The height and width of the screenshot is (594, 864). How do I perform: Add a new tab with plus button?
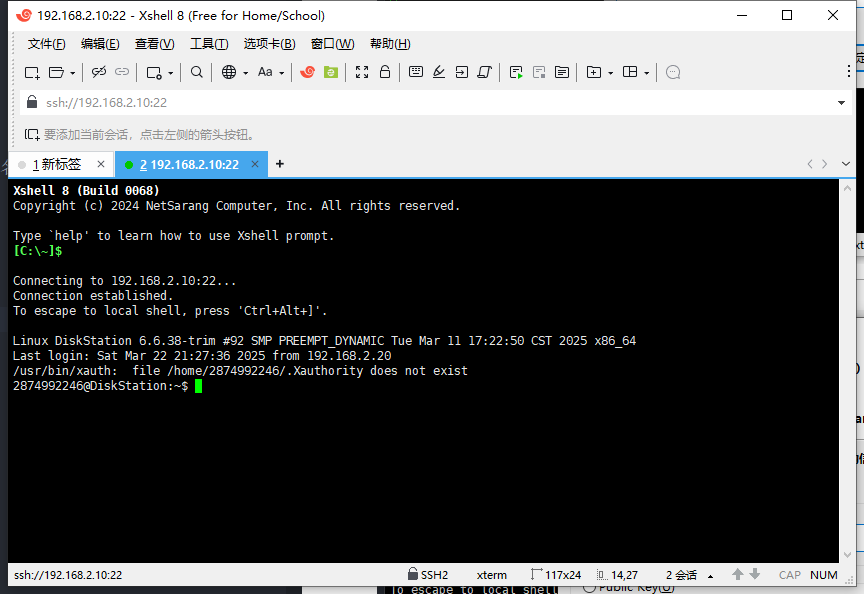[280, 164]
